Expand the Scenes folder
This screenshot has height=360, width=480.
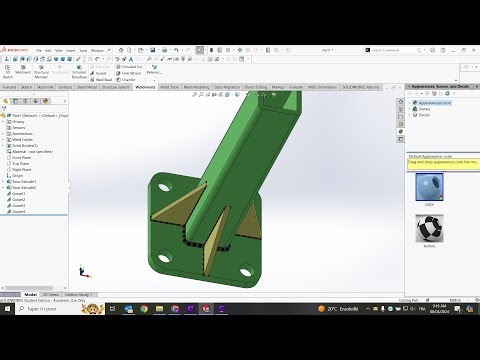410,109
